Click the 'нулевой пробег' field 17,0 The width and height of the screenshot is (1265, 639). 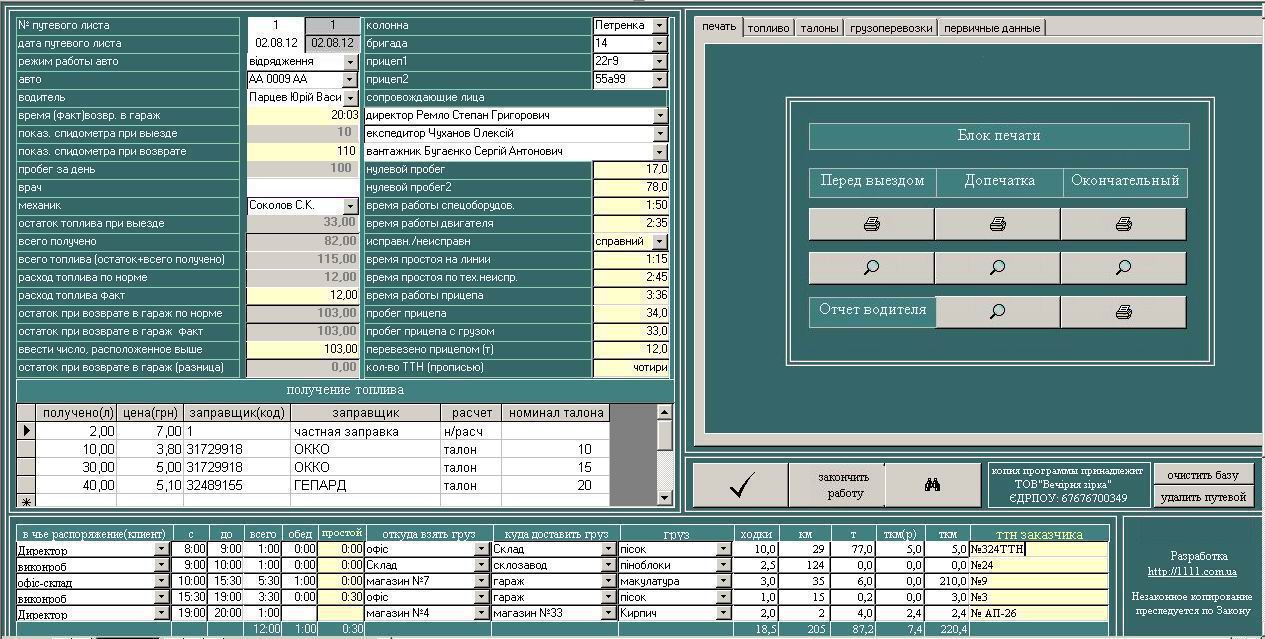coord(631,170)
